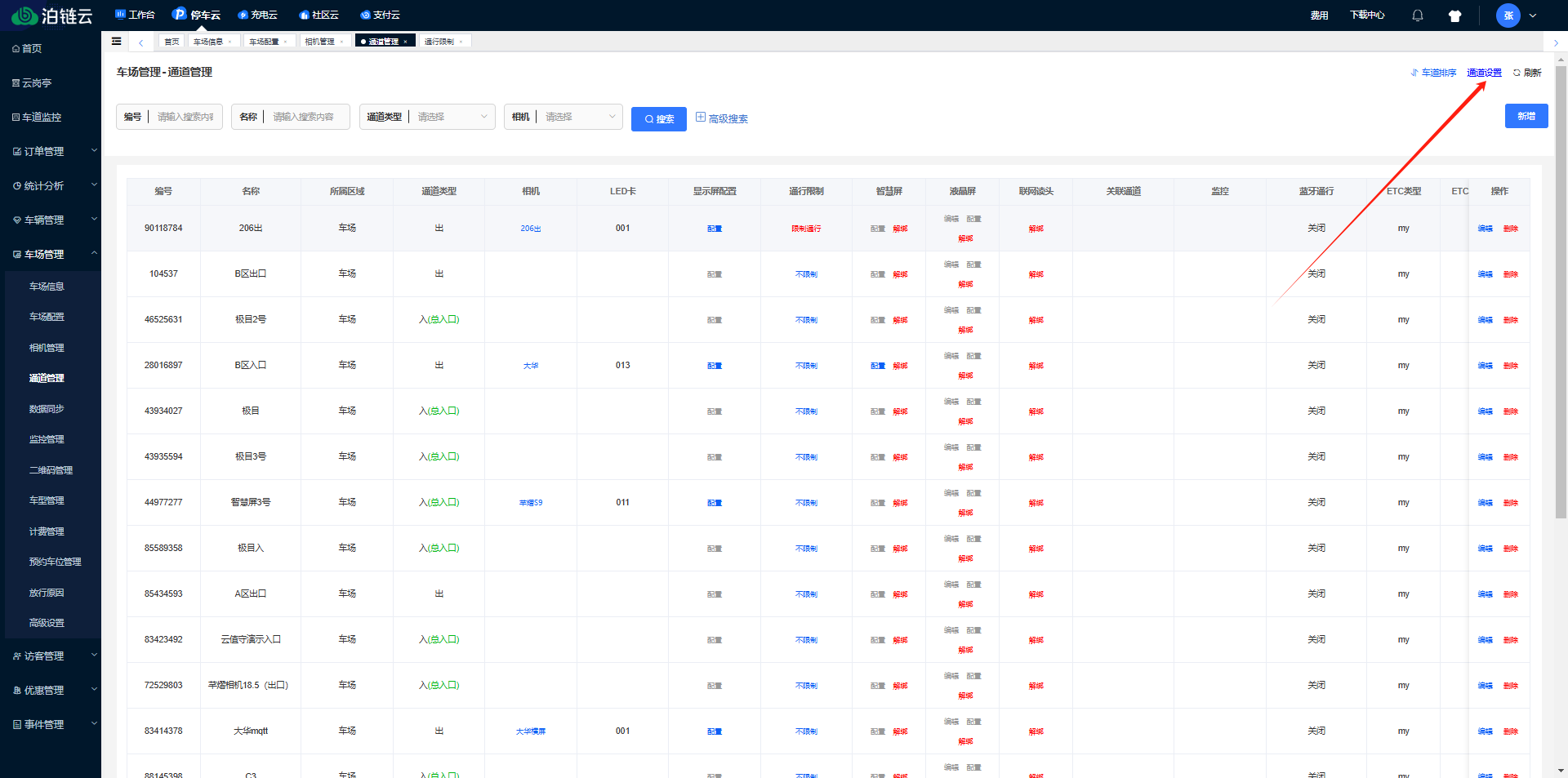The height and width of the screenshot is (778, 1568).
Task: Expand 访客管理 sidebar menu
Action: [x=51, y=656]
